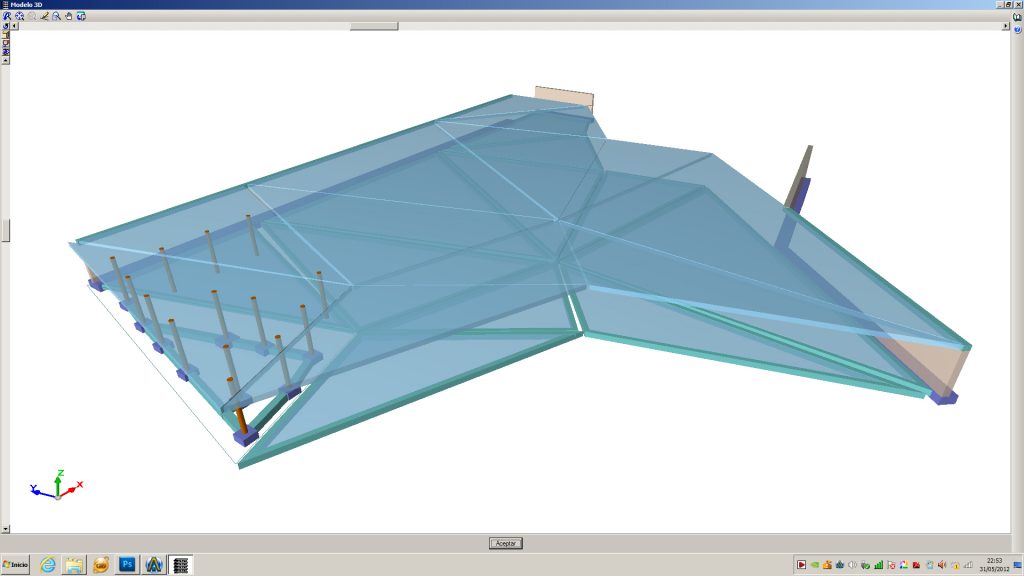Click the undo arrow icon in left toolbar
The width and height of the screenshot is (1024, 576).
click(6, 26)
